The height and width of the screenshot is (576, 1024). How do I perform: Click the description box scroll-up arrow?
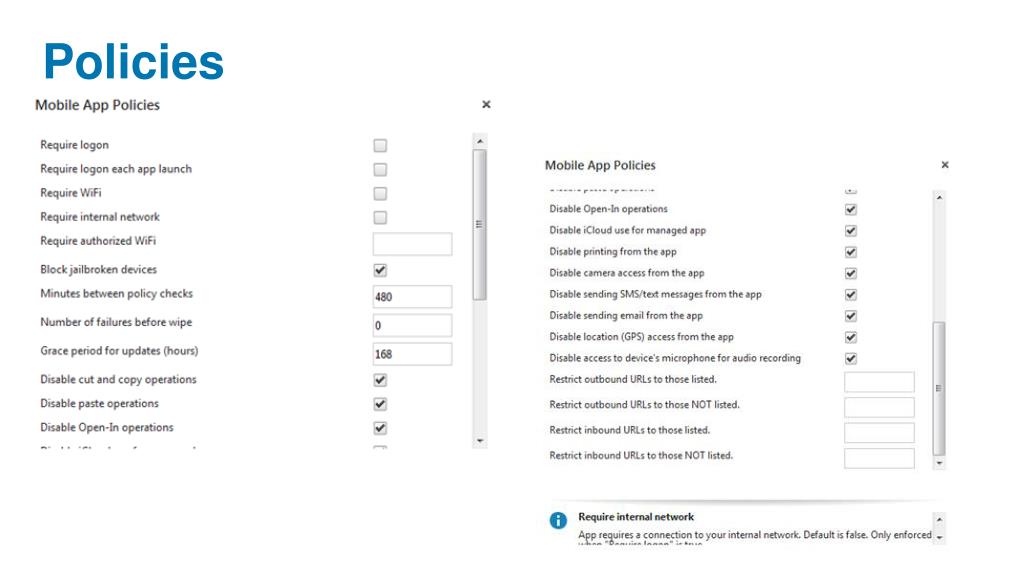pos(939,520)
